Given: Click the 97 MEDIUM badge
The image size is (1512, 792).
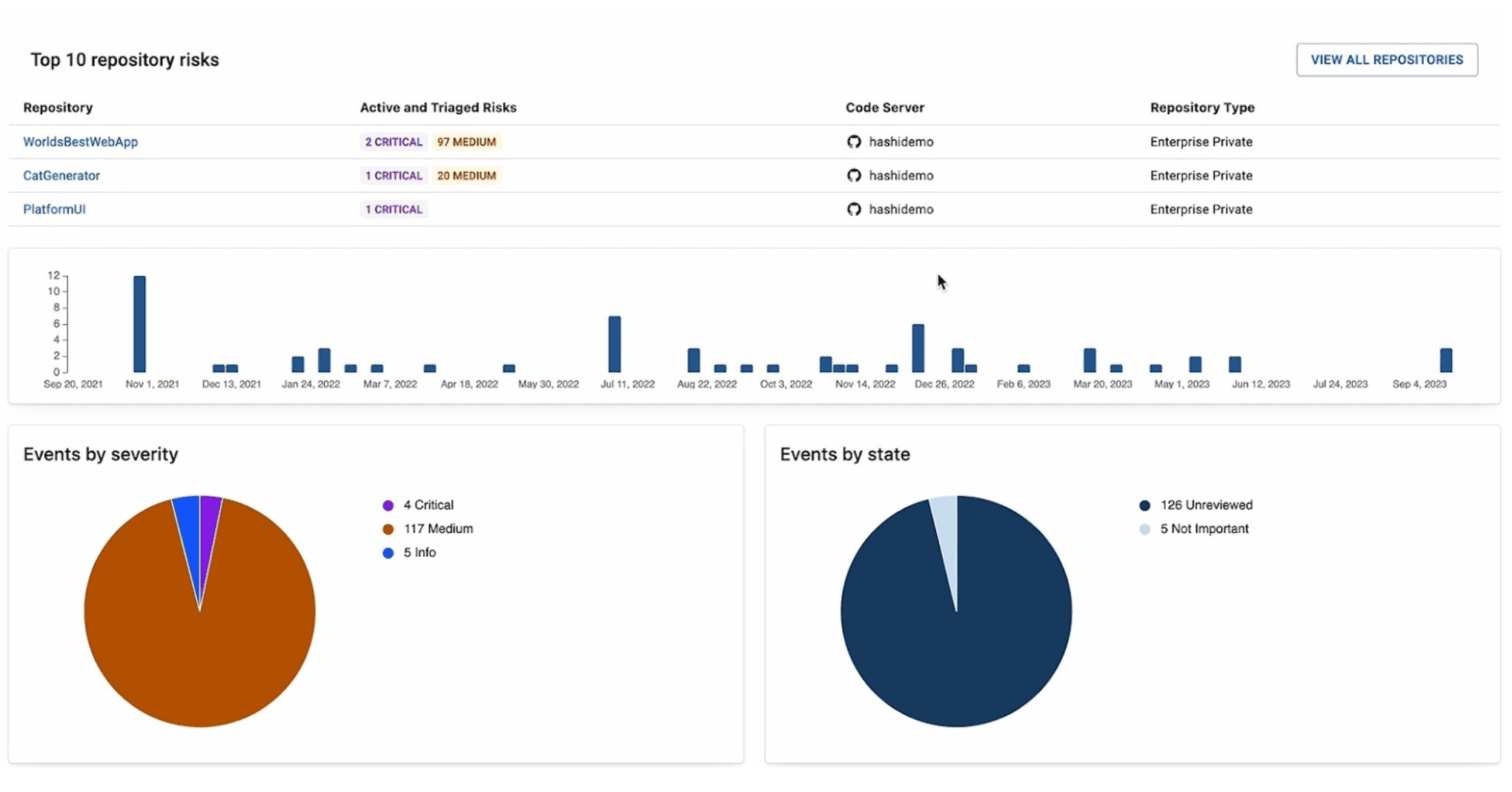Looking at the screenshot, I should pyautogui.click(x=467, y=142).
